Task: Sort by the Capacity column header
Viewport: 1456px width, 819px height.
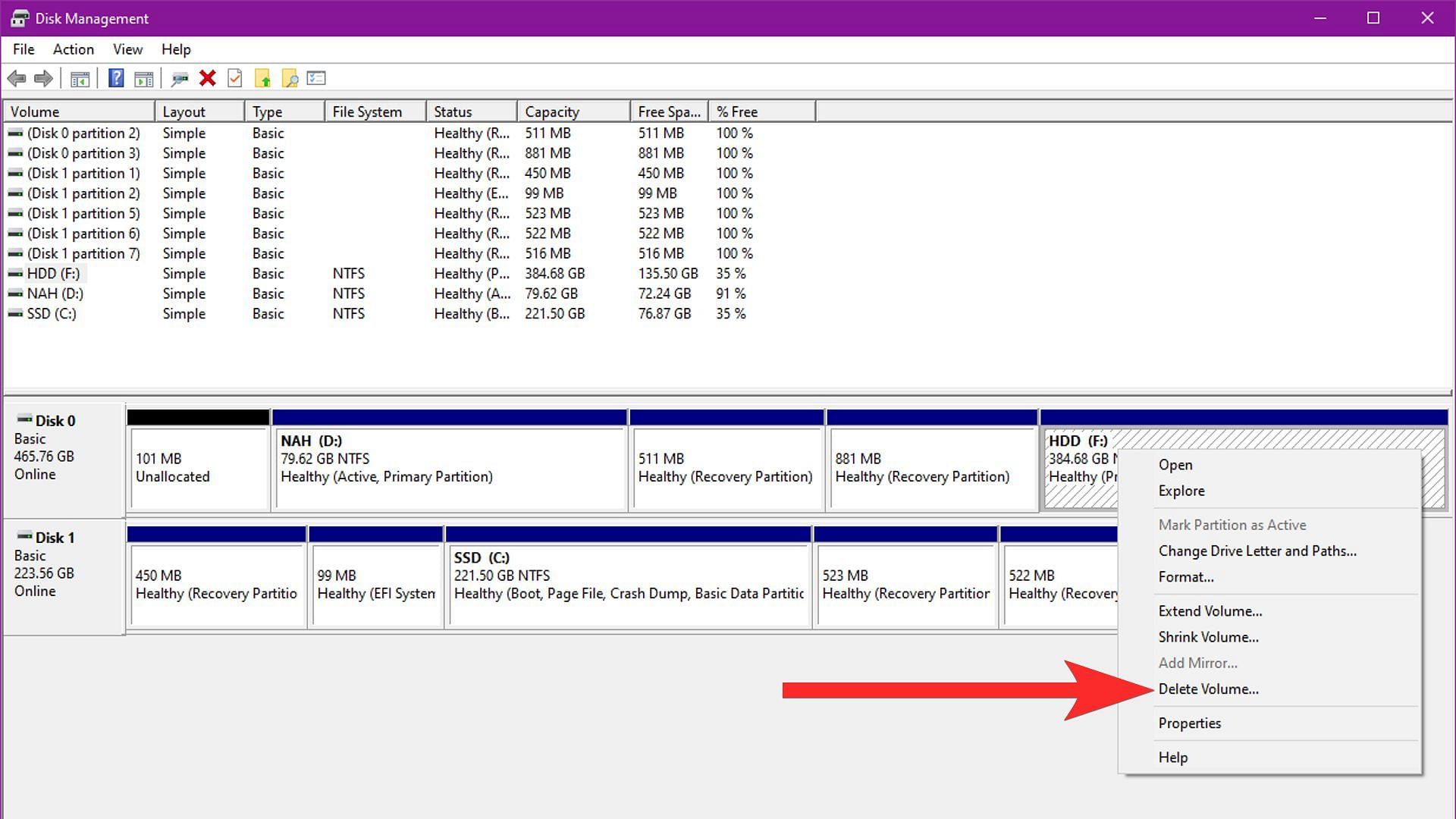Action: pyautogui.click(x=574, y=111)
